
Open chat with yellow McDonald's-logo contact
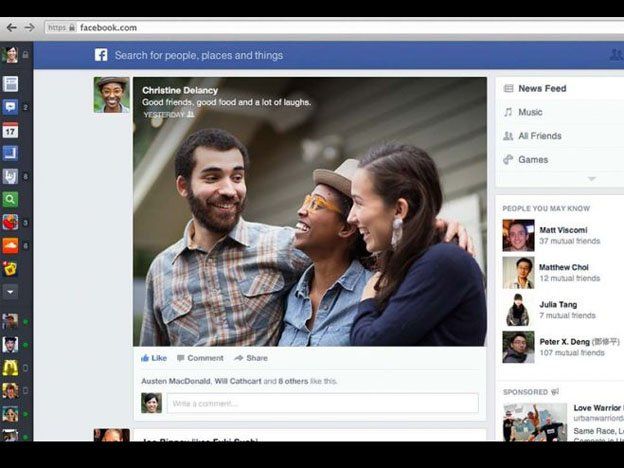click(x=10, y=368)
